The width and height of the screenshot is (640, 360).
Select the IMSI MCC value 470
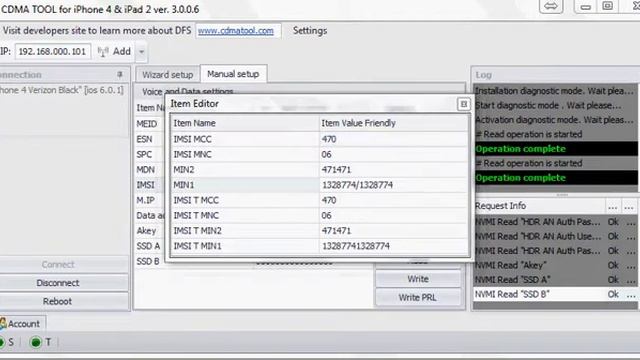tap(329, 139)
